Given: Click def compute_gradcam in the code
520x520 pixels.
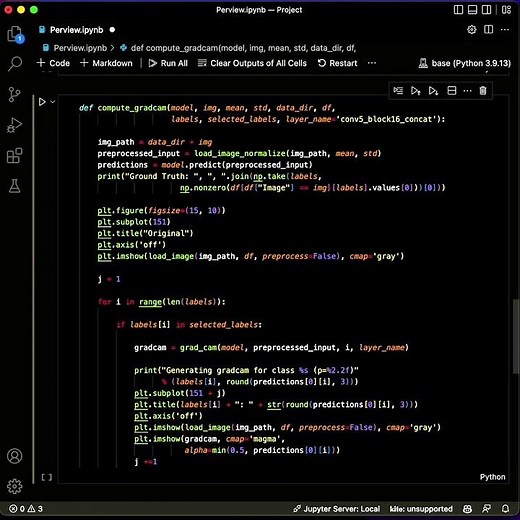Looking at the screenshot, I should pos(123,108).
